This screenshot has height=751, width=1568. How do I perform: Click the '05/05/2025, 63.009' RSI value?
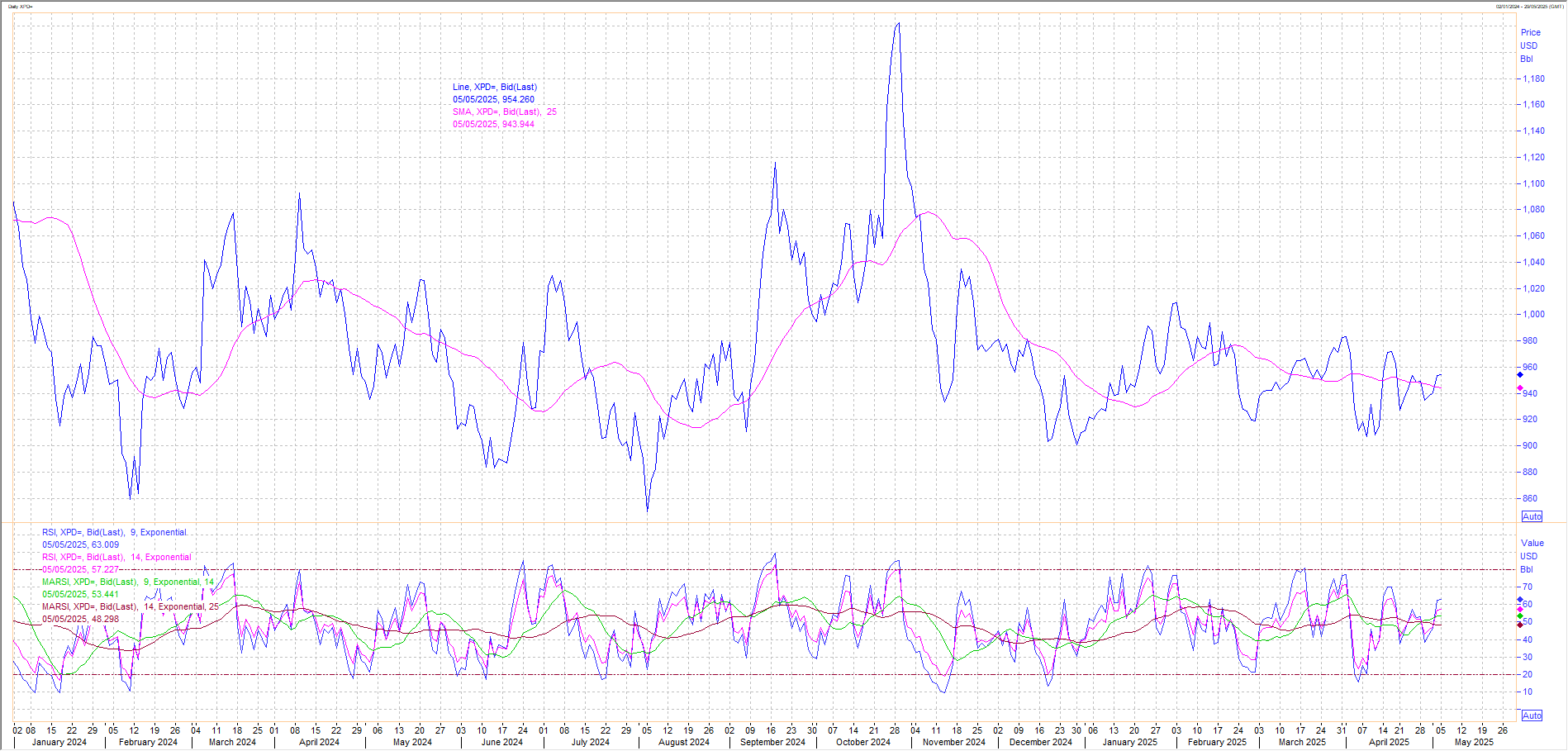[81, 544]
